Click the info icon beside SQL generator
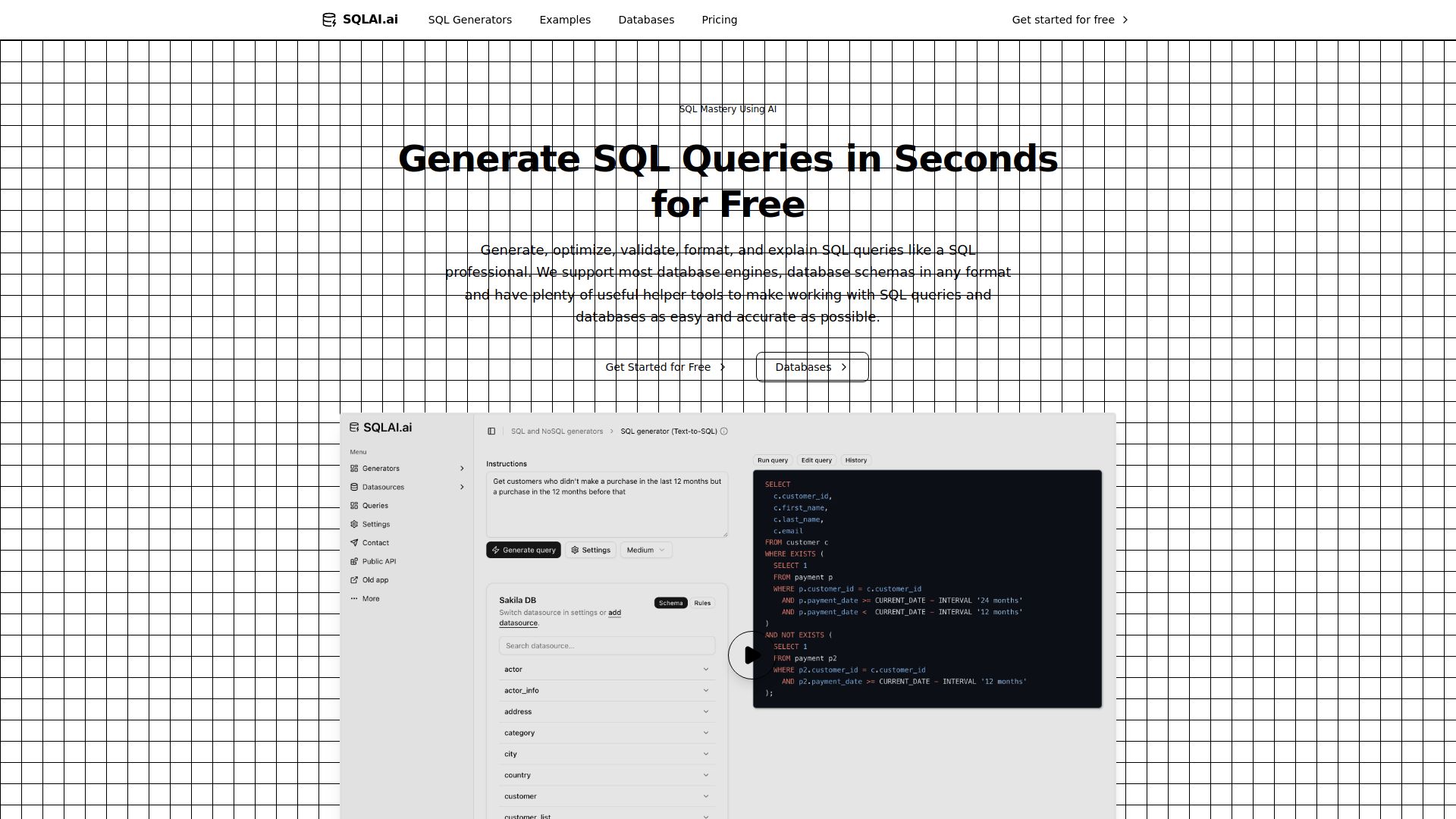 point(724,431)
